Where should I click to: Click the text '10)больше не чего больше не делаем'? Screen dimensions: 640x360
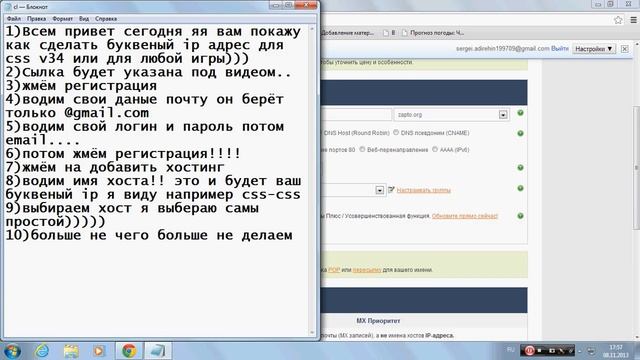point(149,235)
